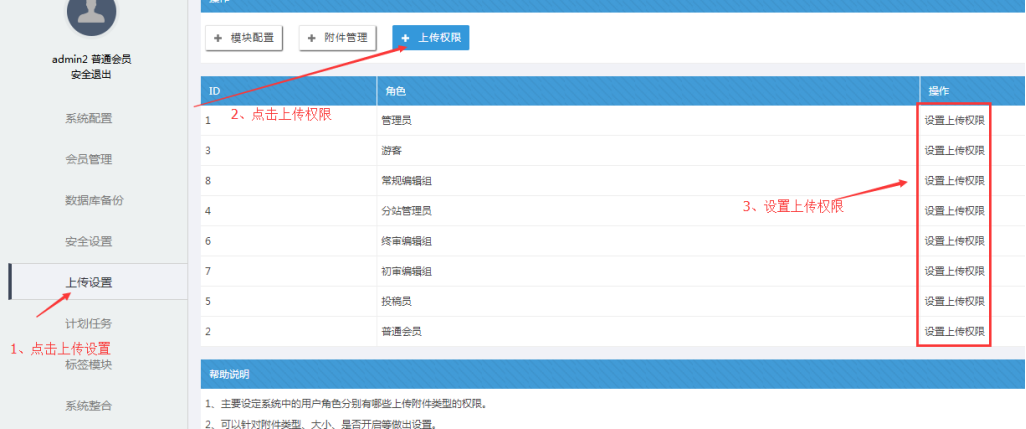Set upload permission for 终审编辑组

coord(954,241)
